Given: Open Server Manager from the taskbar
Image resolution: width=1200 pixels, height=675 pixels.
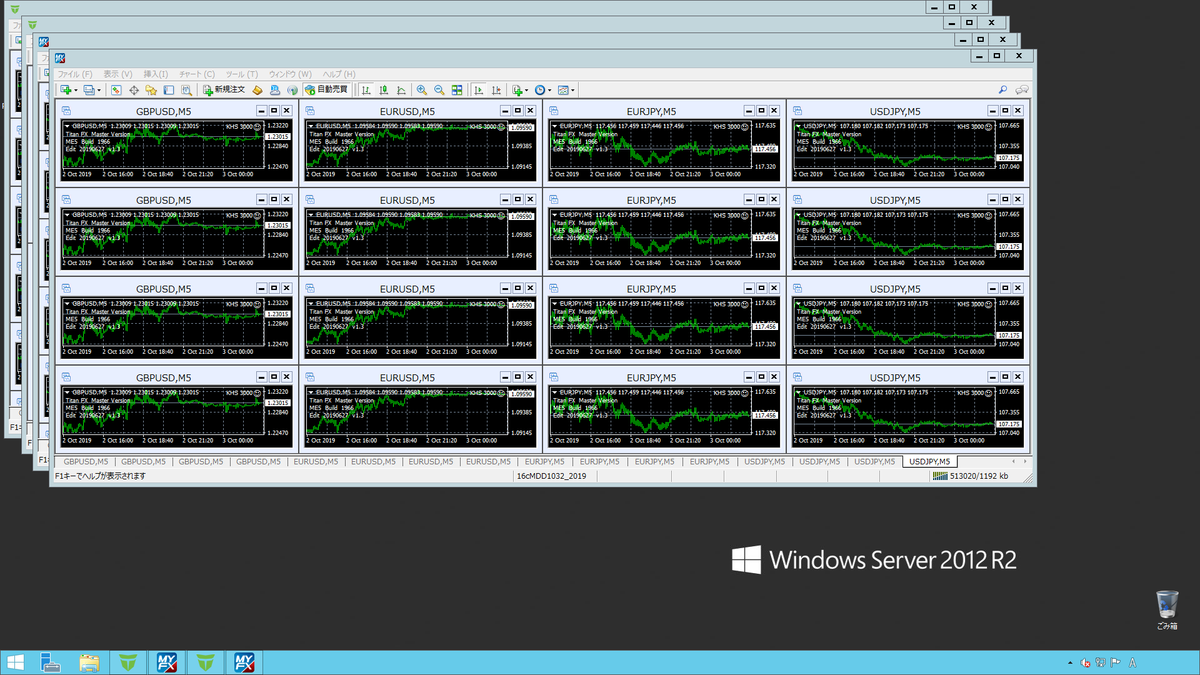Looking at the screenshot, I should tap(52, 661).
